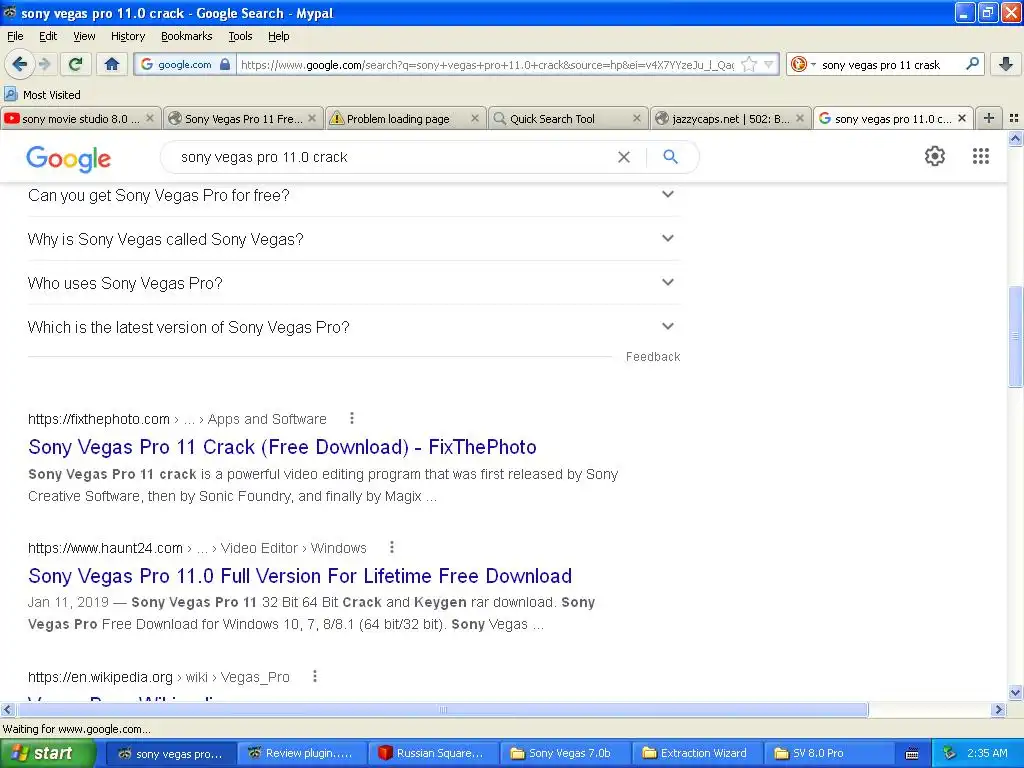This screenshot has height=768, width=1024.
Task: Click the system clock 2:35 AM
Action: (x=987, y=753)
